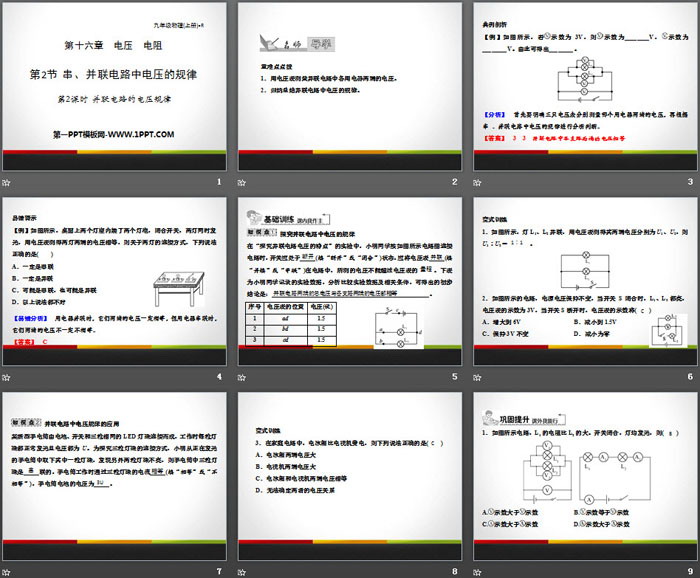
Task: Click slide number 1 label
Action: (219, 182)
